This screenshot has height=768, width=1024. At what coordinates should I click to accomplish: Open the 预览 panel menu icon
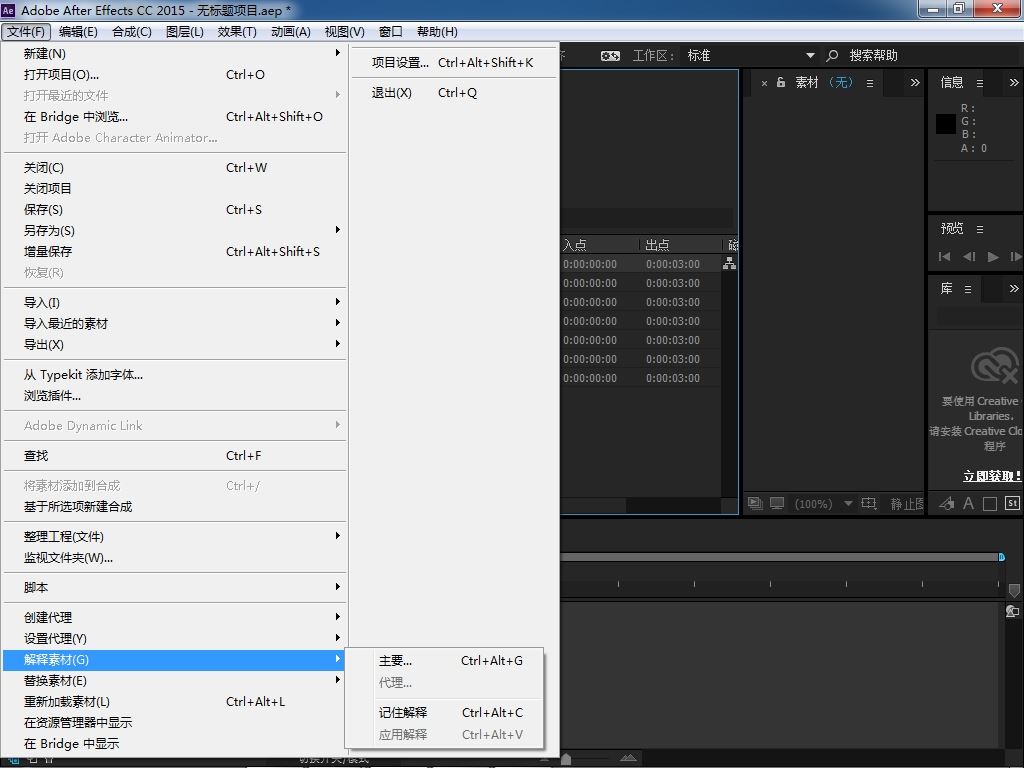(x=980, y=229)
